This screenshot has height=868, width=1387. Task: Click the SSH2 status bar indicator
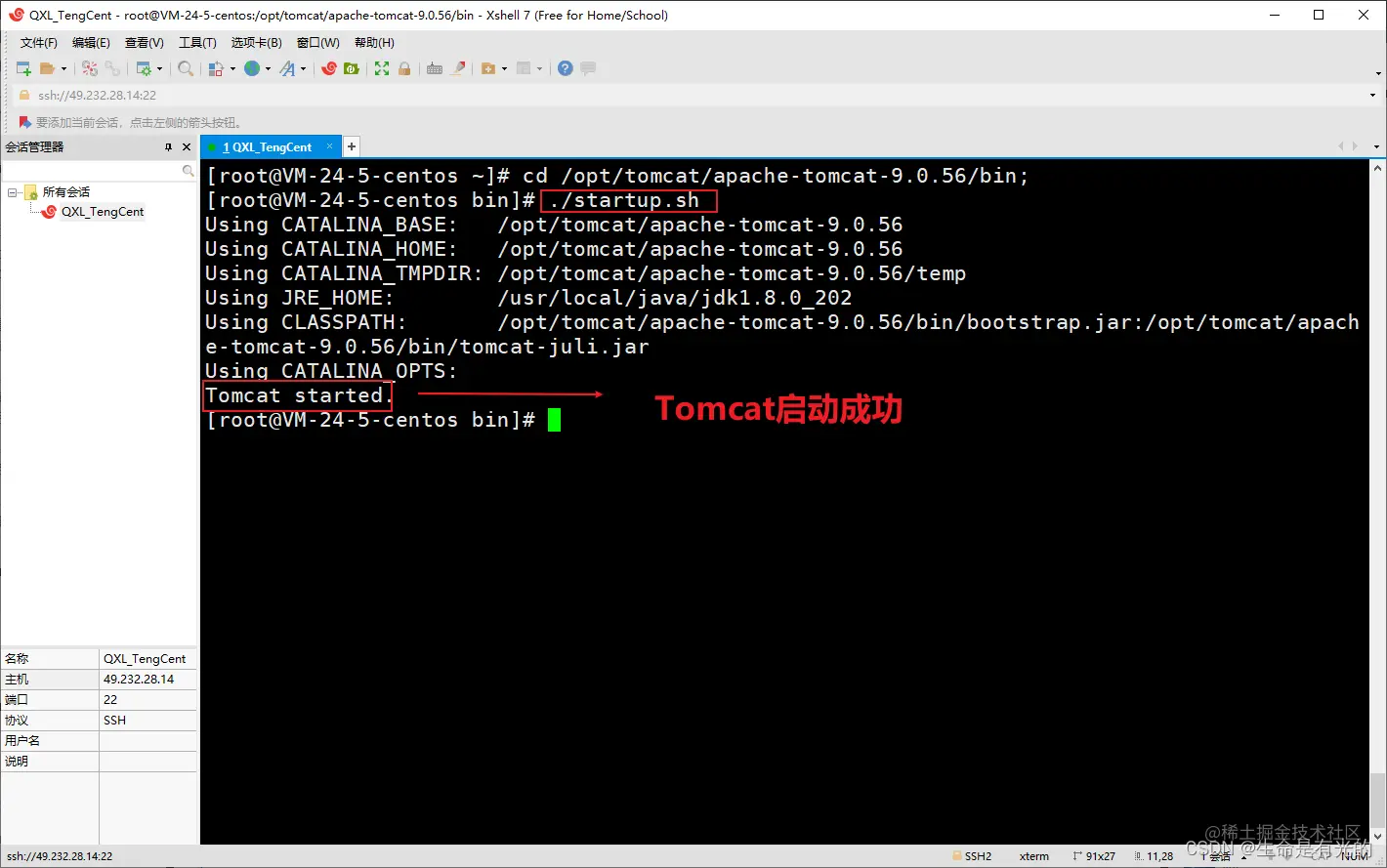click(972, 856)
